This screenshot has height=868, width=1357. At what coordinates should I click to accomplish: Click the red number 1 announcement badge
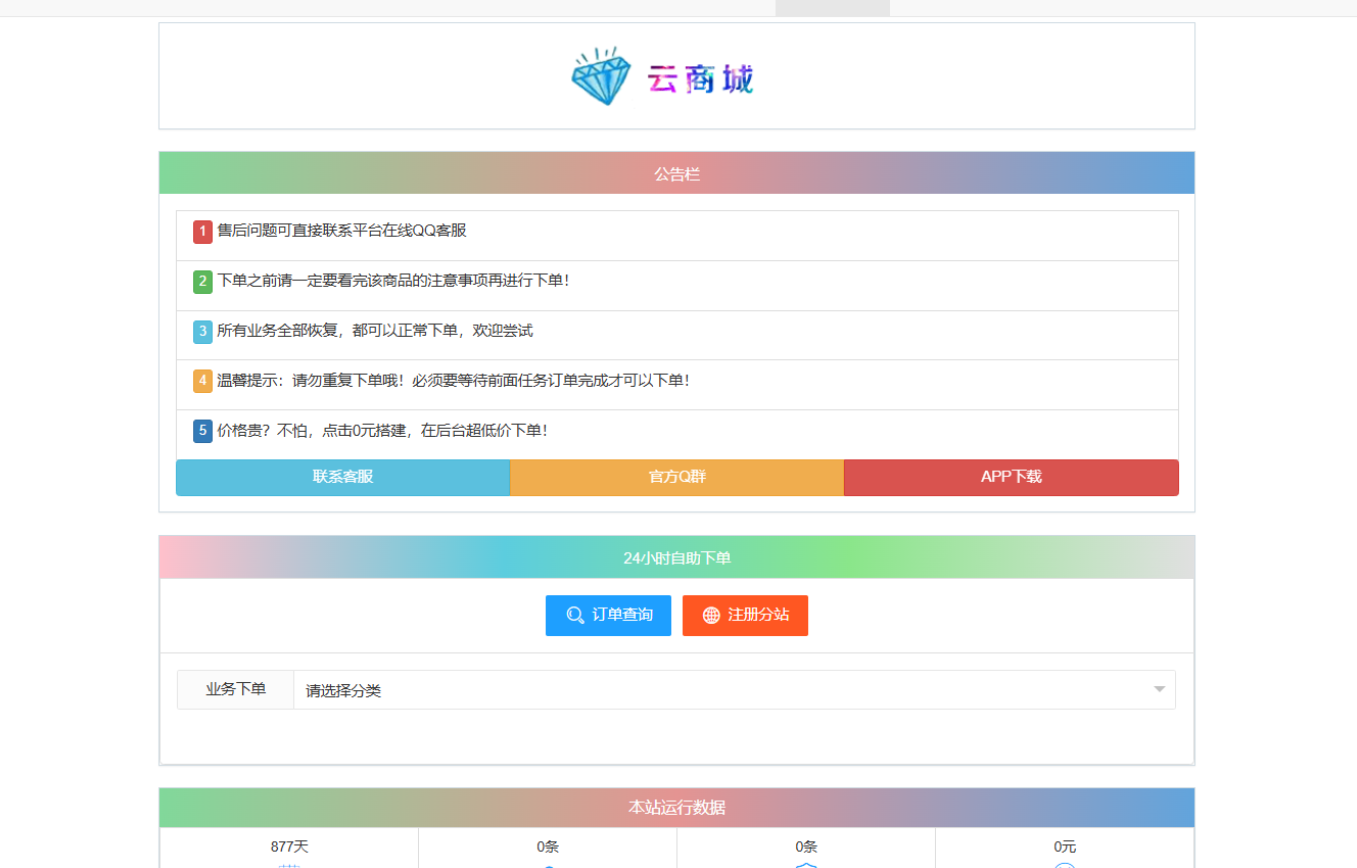[x=201, y=231]
